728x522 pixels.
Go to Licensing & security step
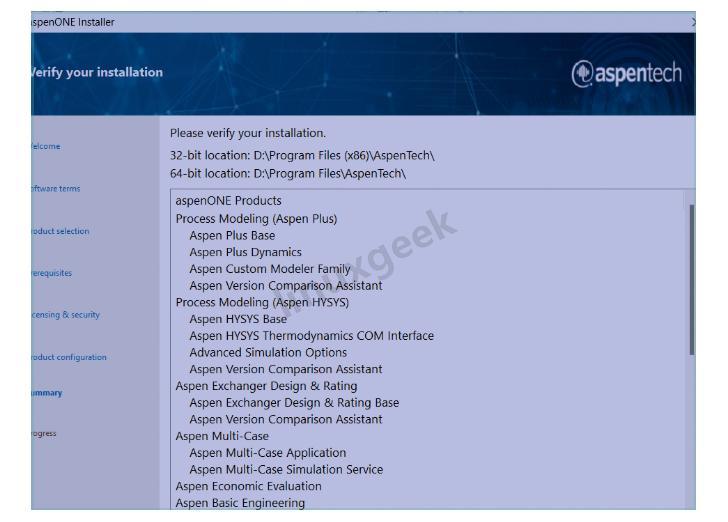(65, 315)
